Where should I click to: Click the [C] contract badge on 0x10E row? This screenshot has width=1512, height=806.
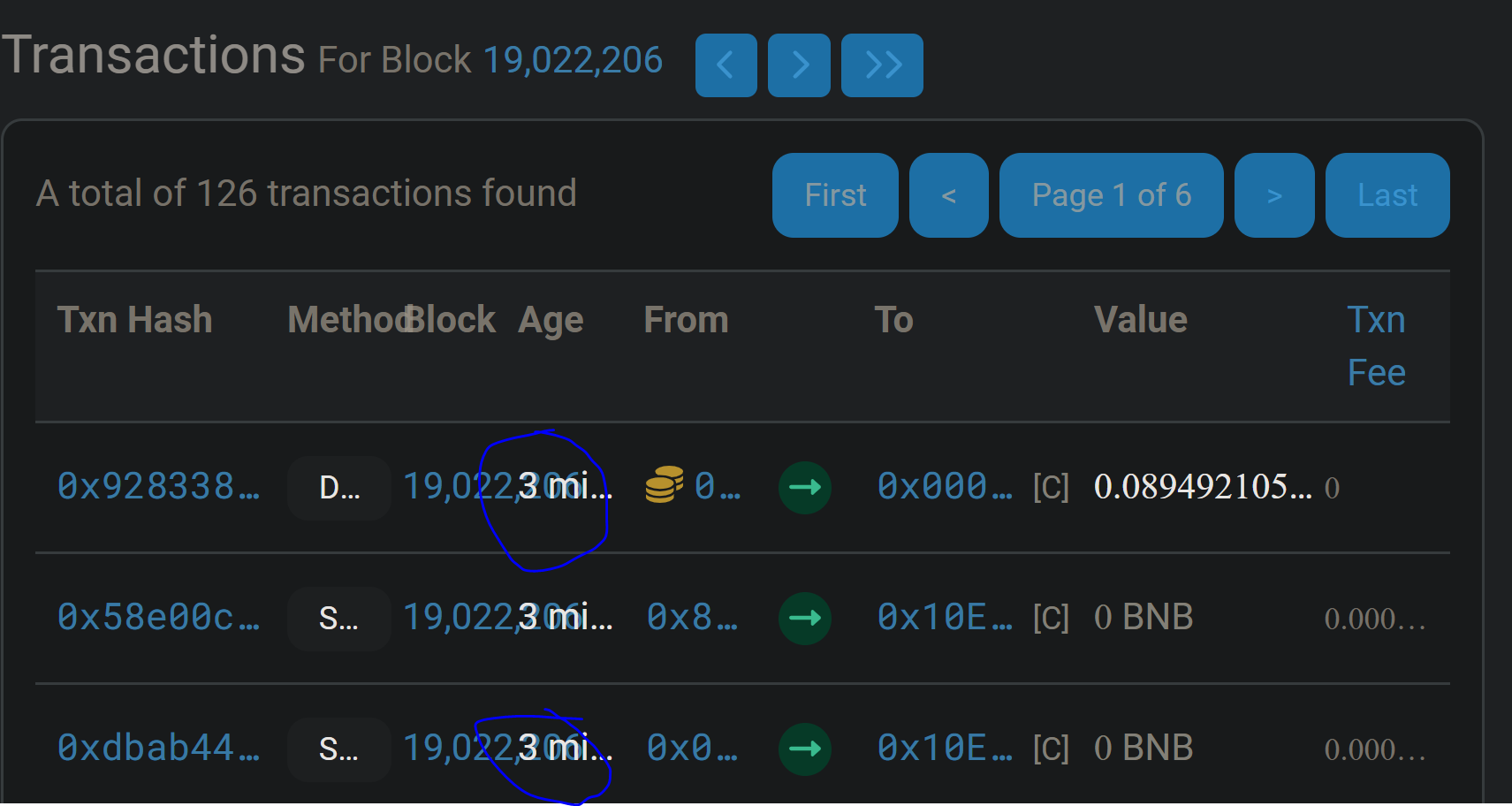[1051, 619]
